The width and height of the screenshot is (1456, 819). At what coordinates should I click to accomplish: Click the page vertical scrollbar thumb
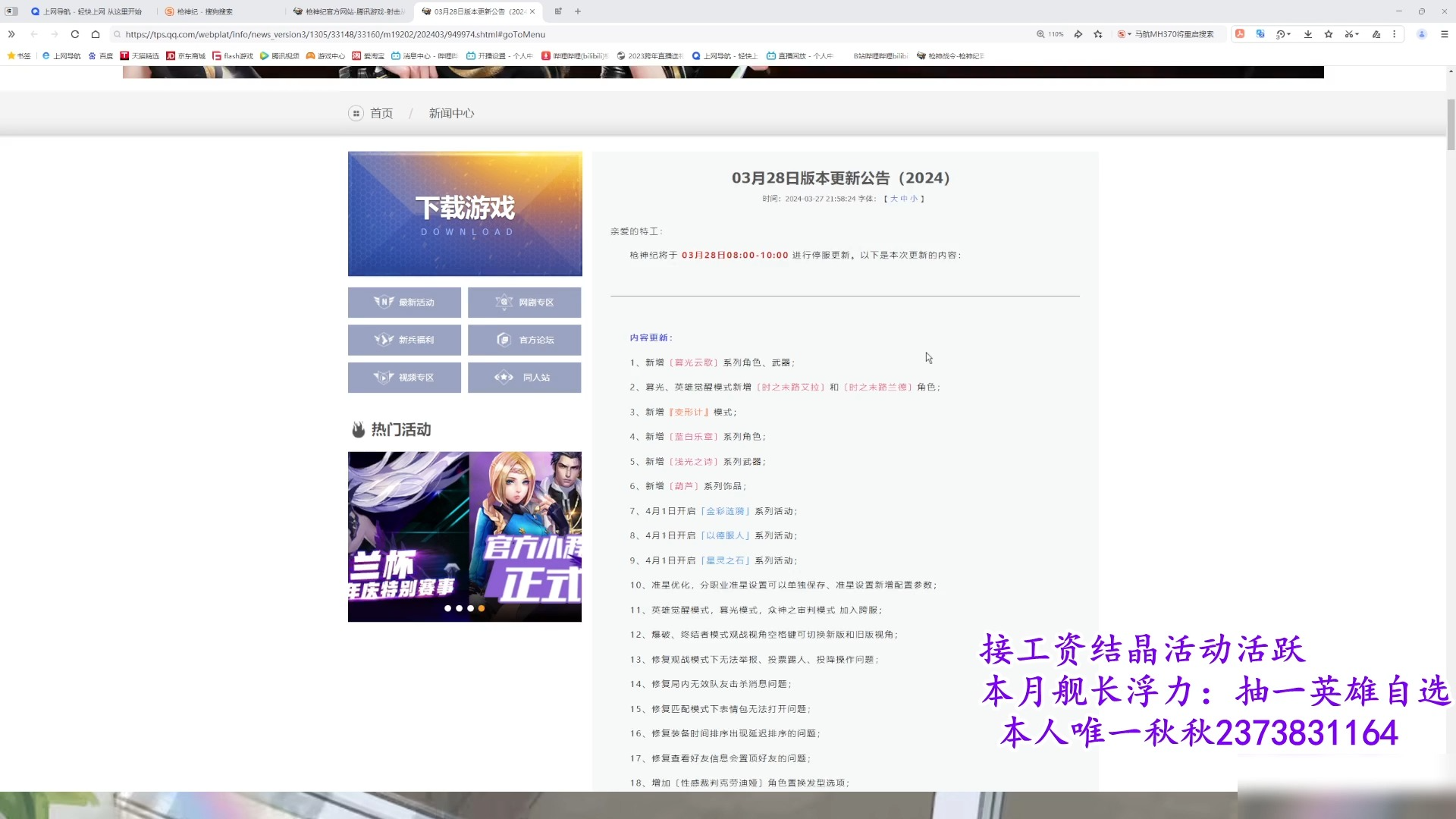pos(1451,124)
